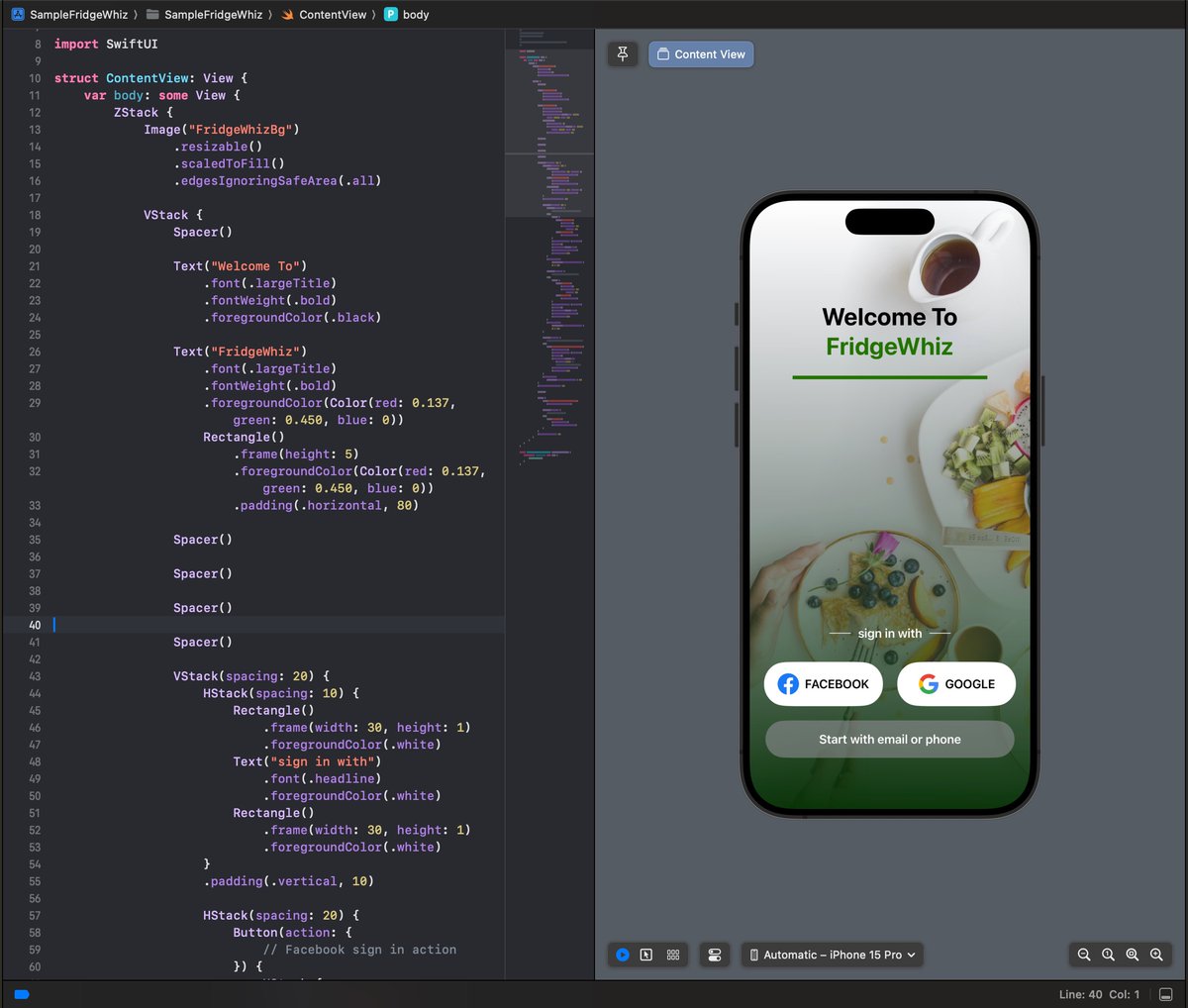Click "var body: some View {" line
Viewport: 1188px width, 1008px height.
(x=162, y=96)
